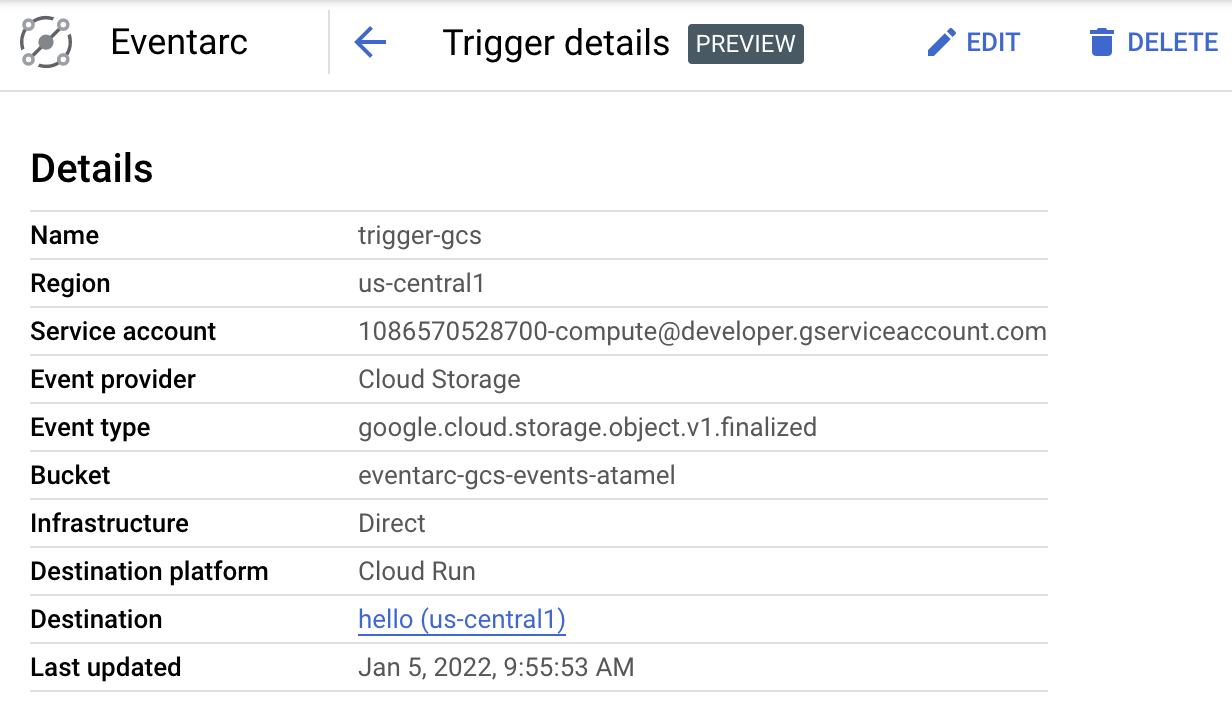Click the Details section heading
Screen dimensions: 1232x720
pyautogui.click(x=92, y=169)
